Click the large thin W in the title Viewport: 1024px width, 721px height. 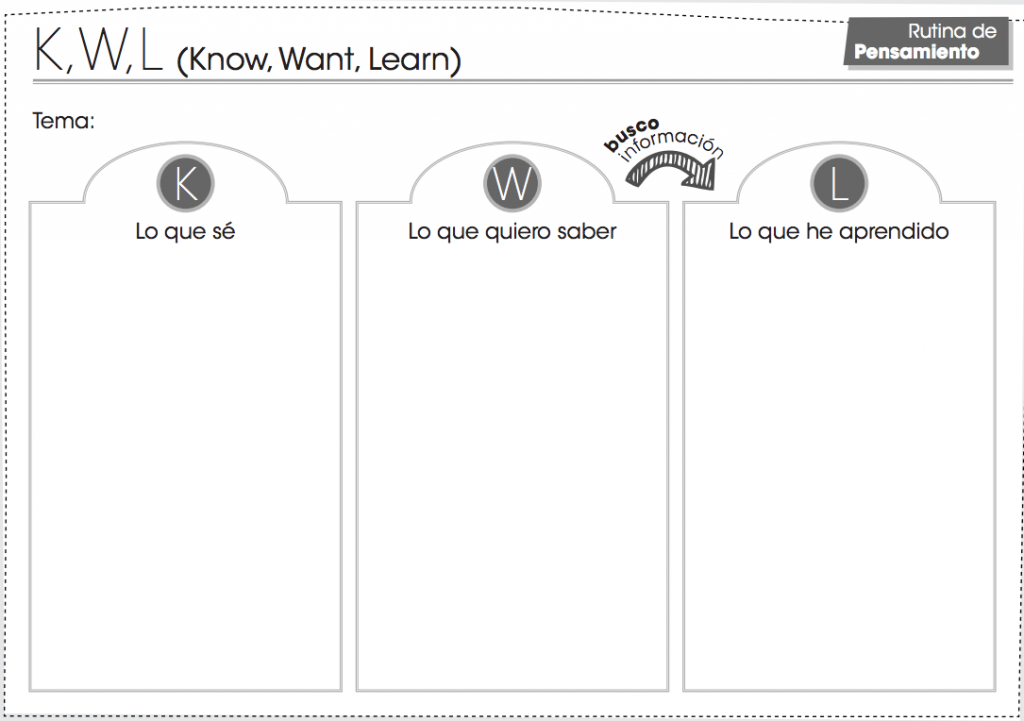101,50
